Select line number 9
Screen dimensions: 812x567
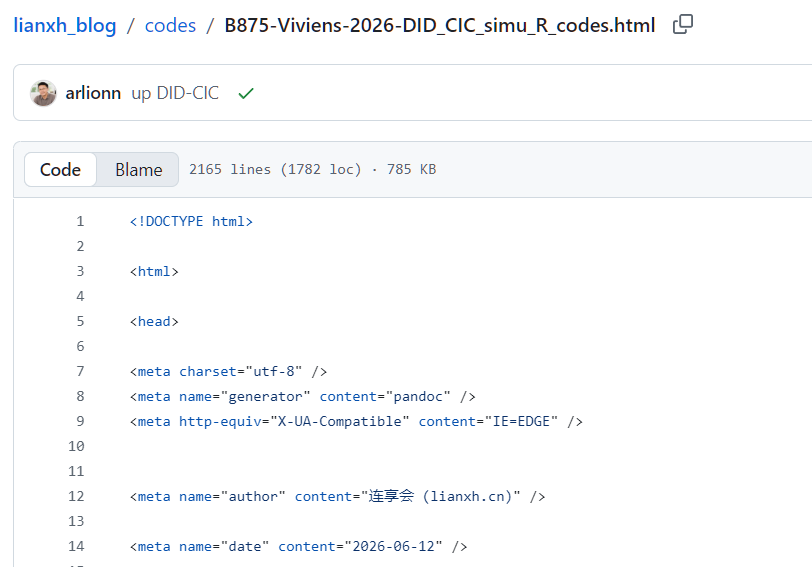[80, 421]
